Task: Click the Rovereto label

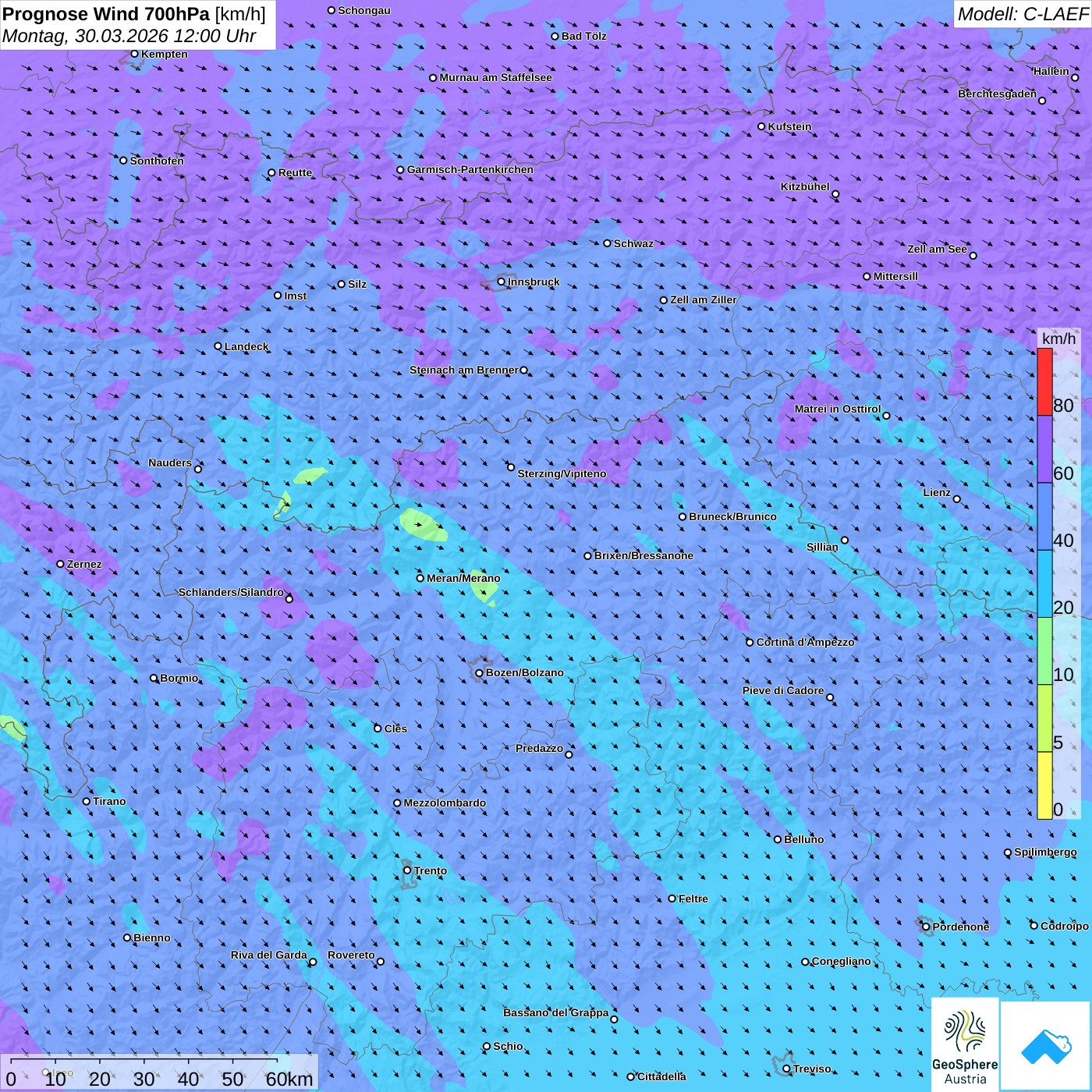Action: [351, 955]
